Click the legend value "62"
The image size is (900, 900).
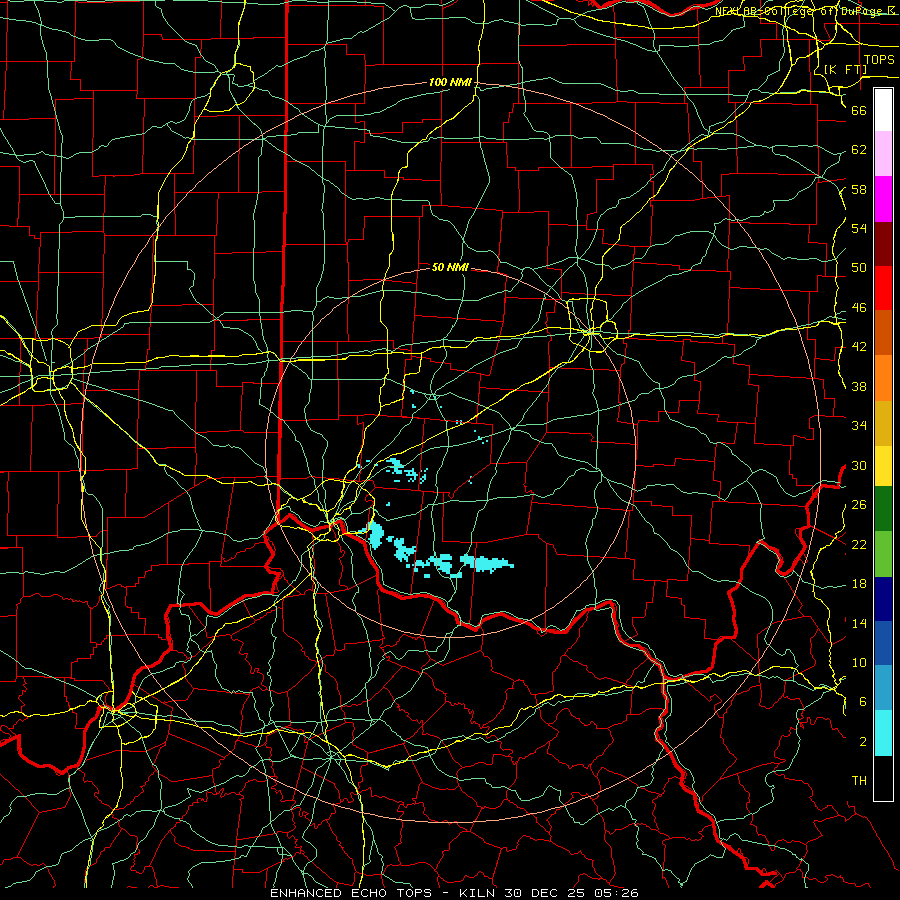tap(859, 150)
